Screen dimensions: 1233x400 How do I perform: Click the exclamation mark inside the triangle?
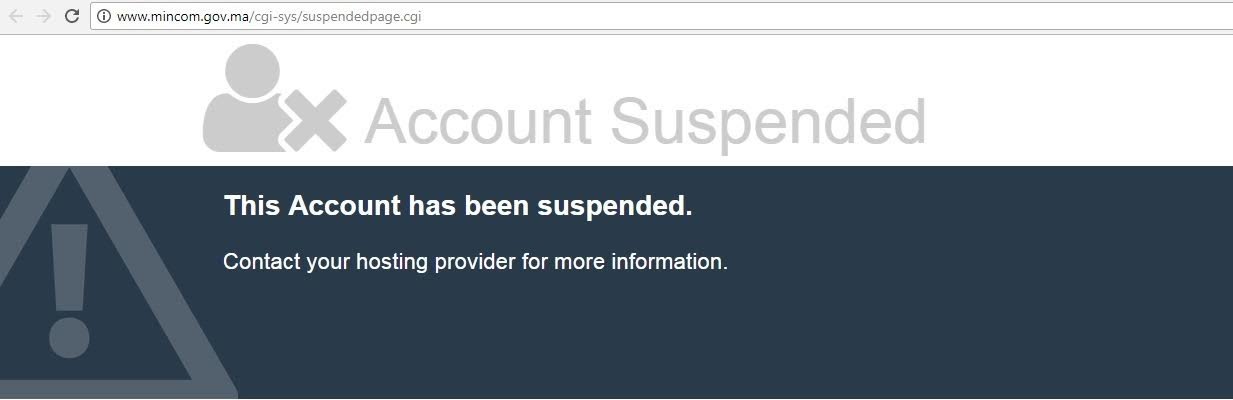[69, 290]
